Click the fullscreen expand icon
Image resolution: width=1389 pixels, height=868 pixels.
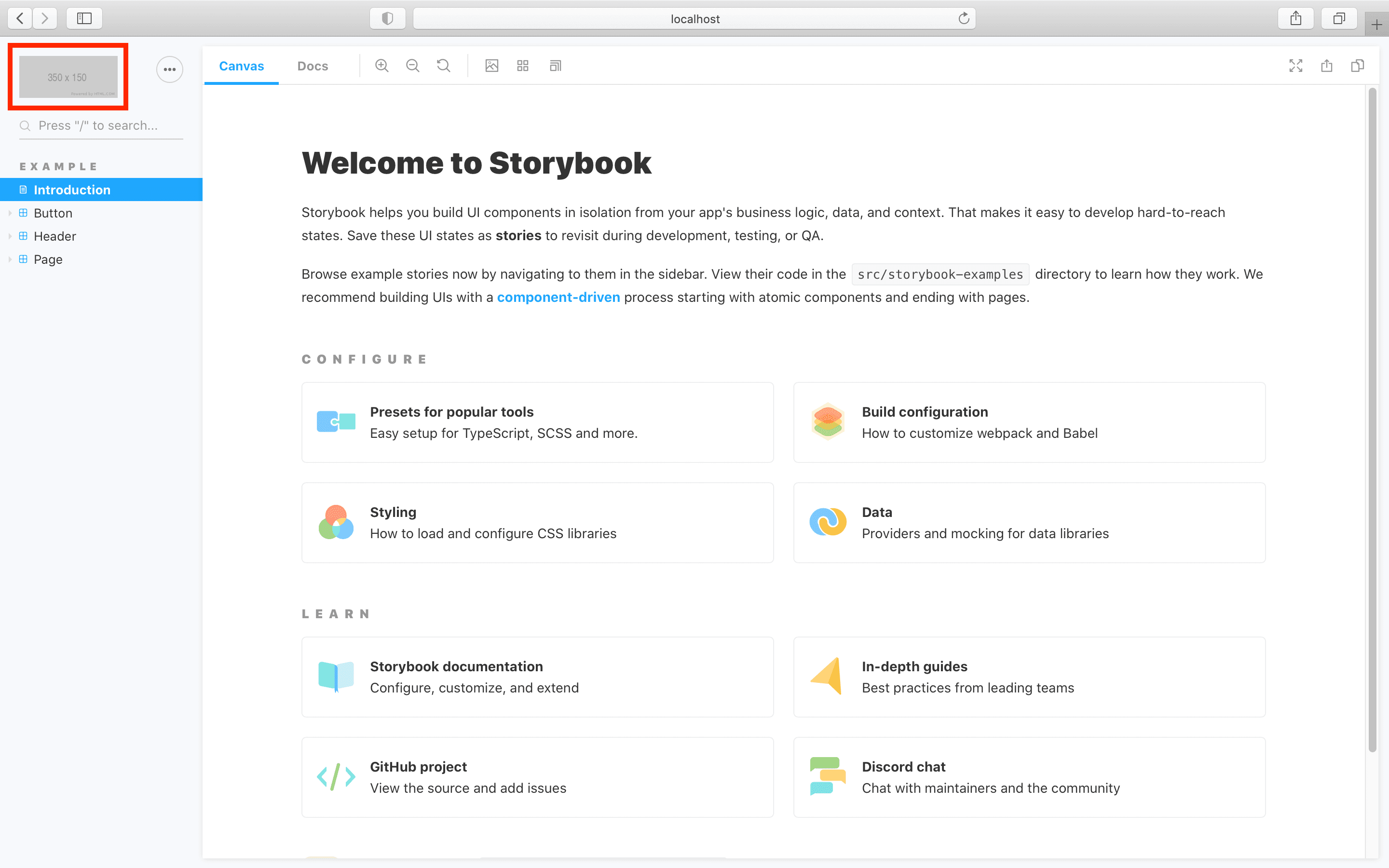pos(1296,66)
